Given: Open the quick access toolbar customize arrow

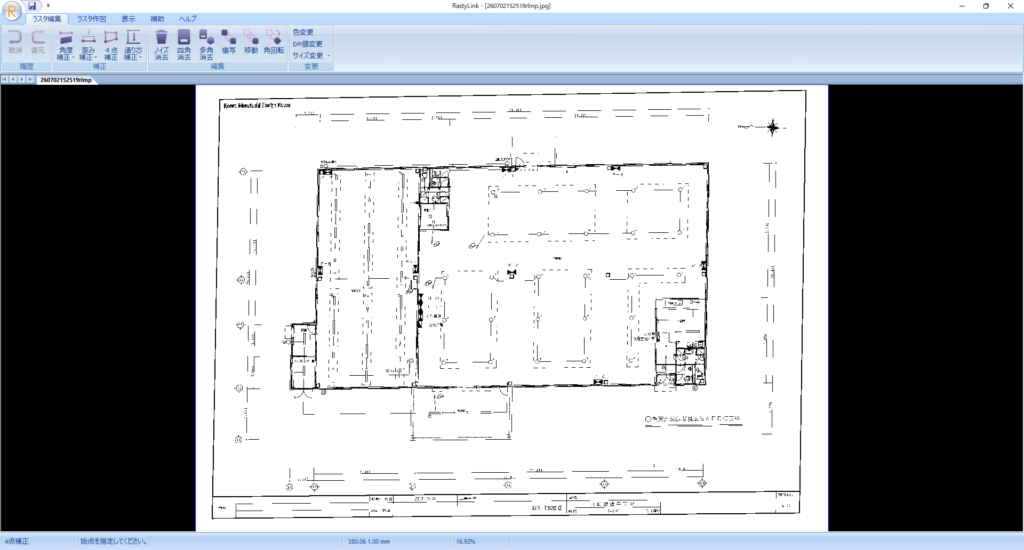Looking at the screenshot, I should click(48, 5).
